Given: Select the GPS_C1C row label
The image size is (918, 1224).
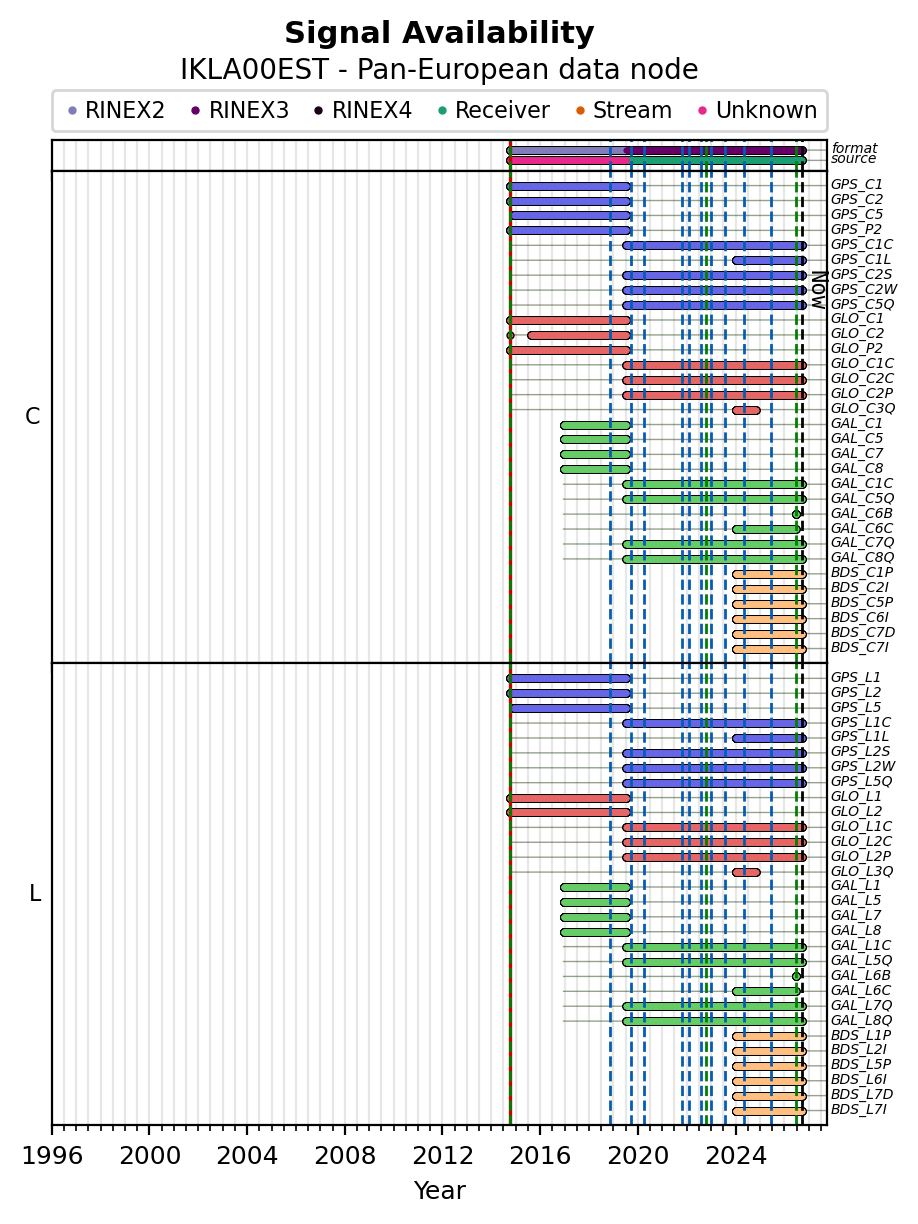Looking at the screenshot, I should tap(862, 245).
